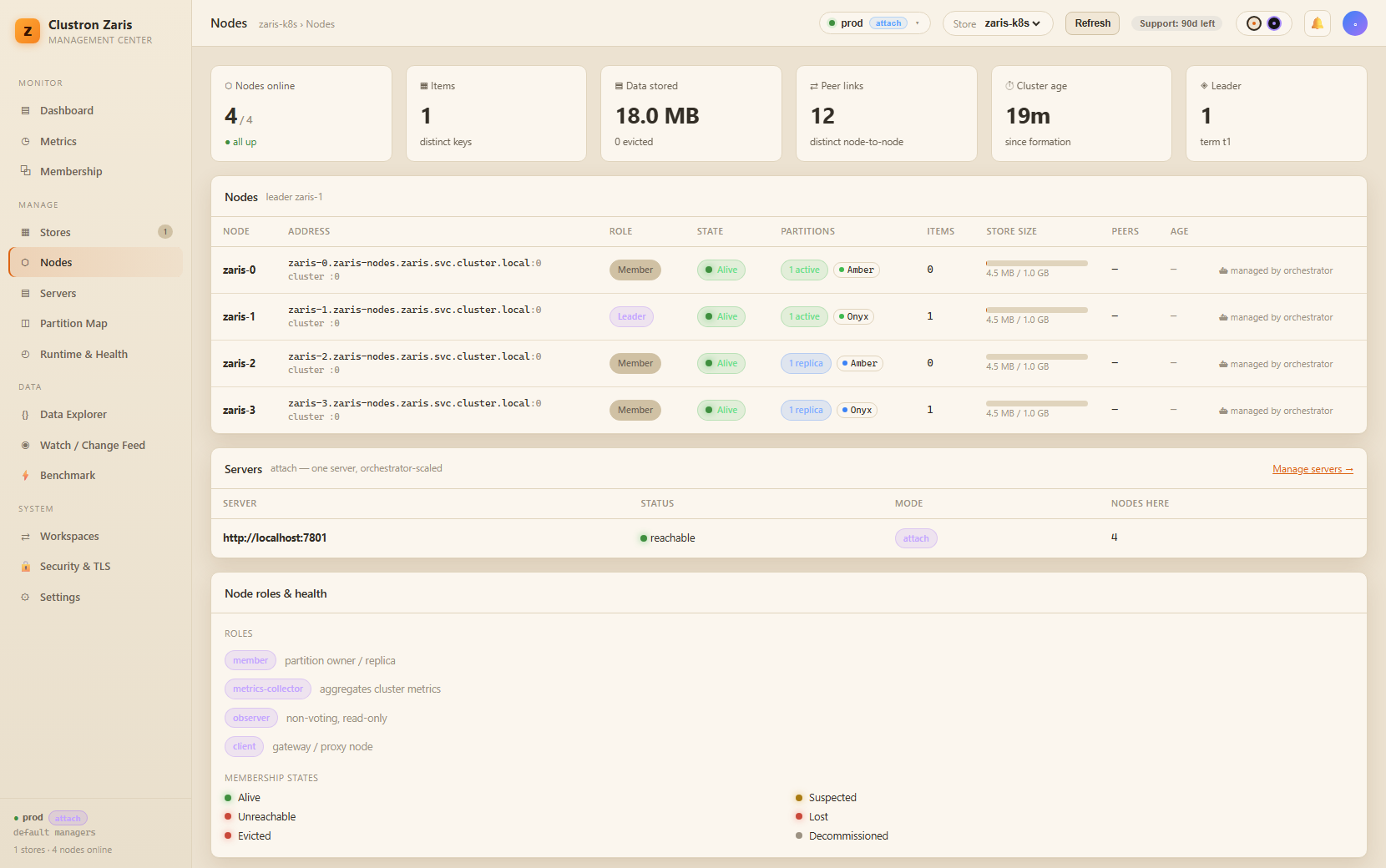Click the Settings gear icon

pyautogui.click(x=25, y=598)
